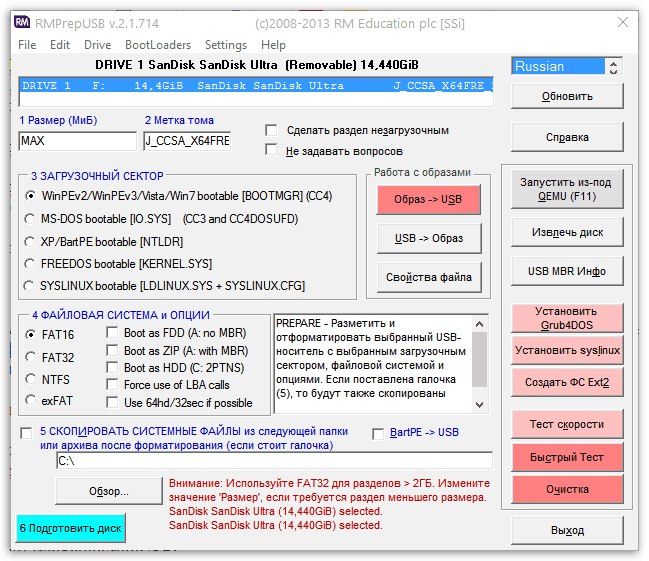Click the PREPARE description scrollbar thumb
The image size is (649, 561).
click(x=479, y=359)
